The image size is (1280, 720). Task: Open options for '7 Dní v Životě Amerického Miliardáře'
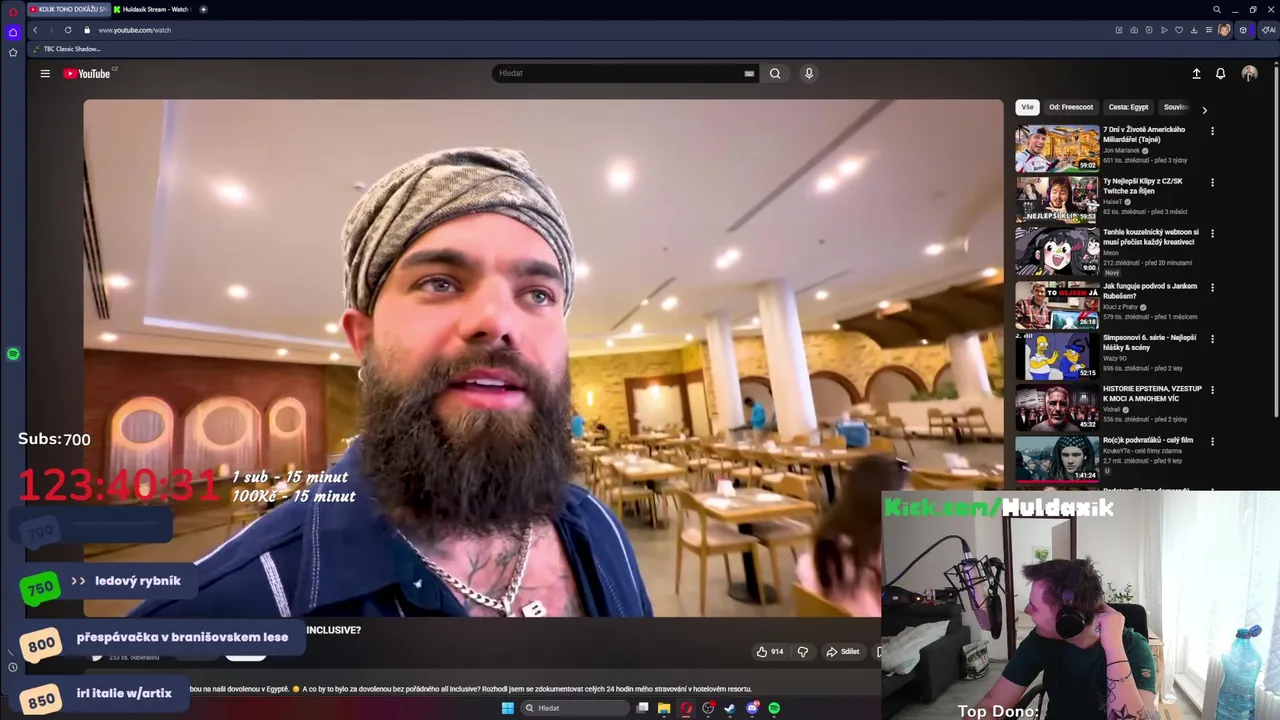click(x=1212, y=131)
